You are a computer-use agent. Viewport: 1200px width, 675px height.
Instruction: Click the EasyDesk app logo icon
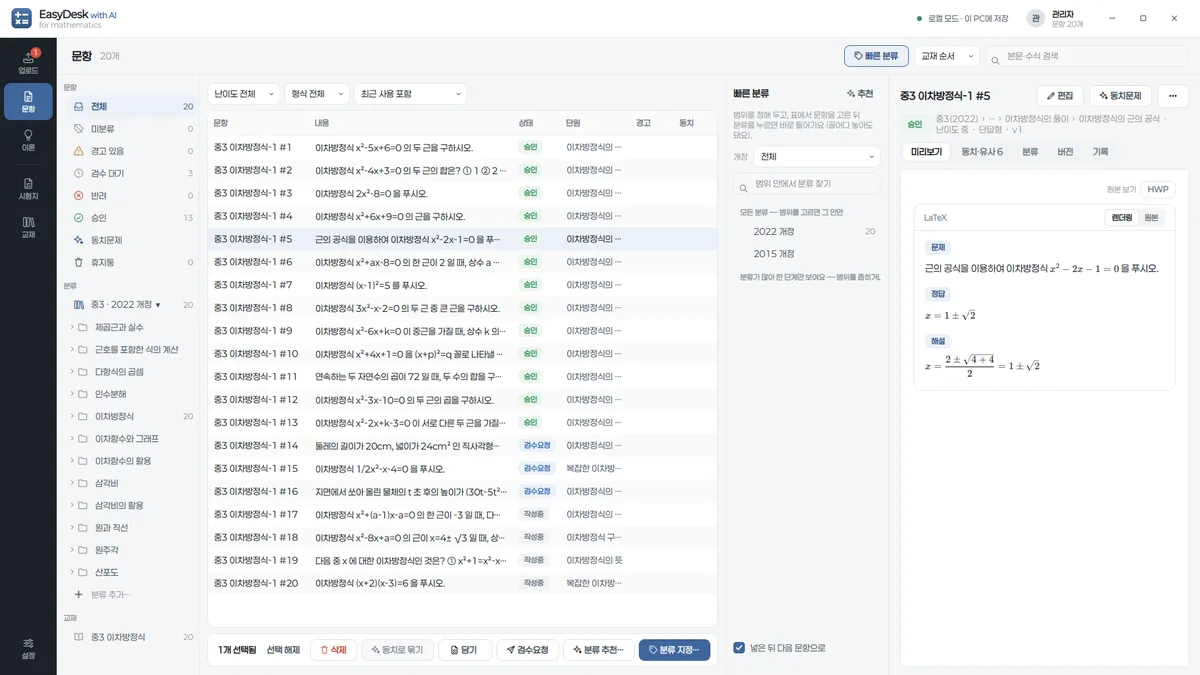tap(21, 18)
